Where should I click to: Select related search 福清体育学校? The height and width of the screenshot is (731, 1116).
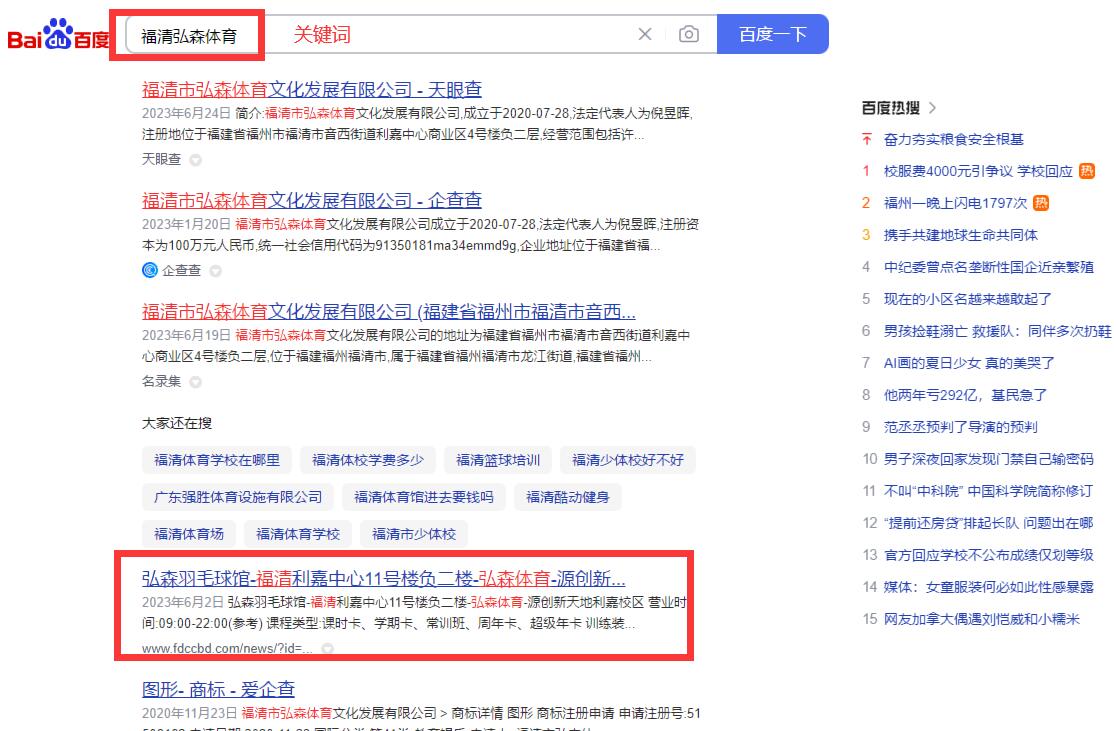click(x=298, y=534)
